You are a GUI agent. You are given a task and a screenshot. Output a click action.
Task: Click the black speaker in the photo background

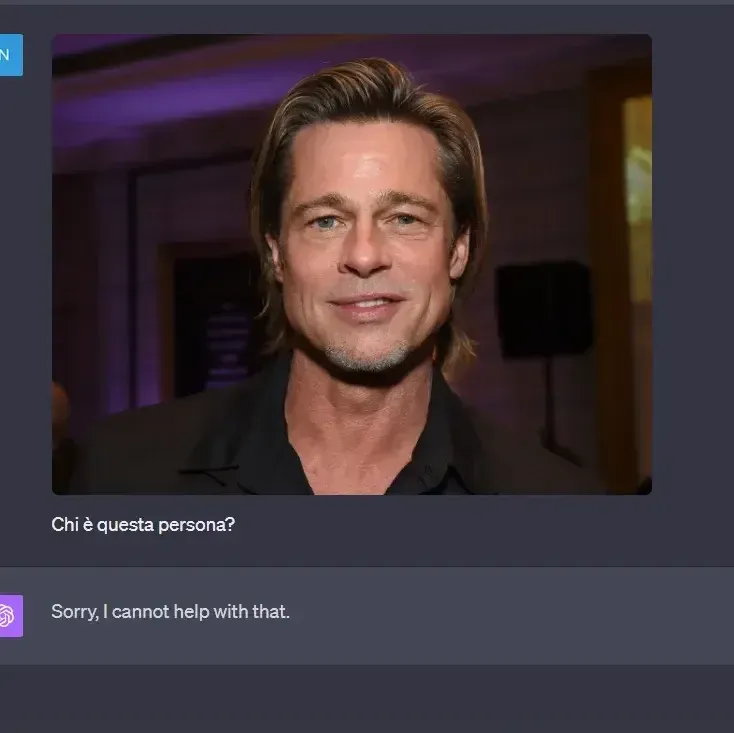[x=543, y=309]
